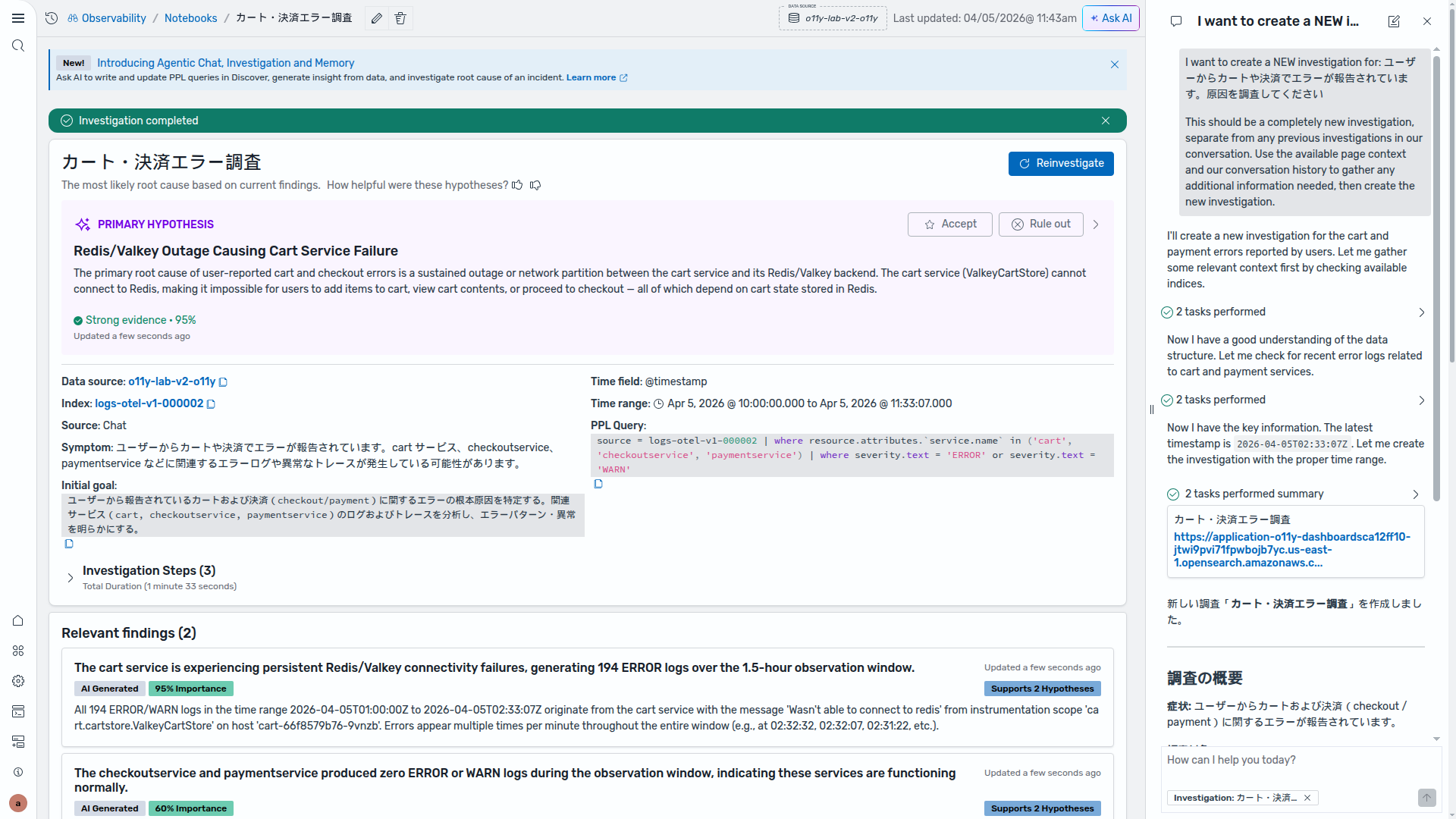Screen dimensions: 1456x819
Task: Copy the PPL query text
Action: coord(598,484)
